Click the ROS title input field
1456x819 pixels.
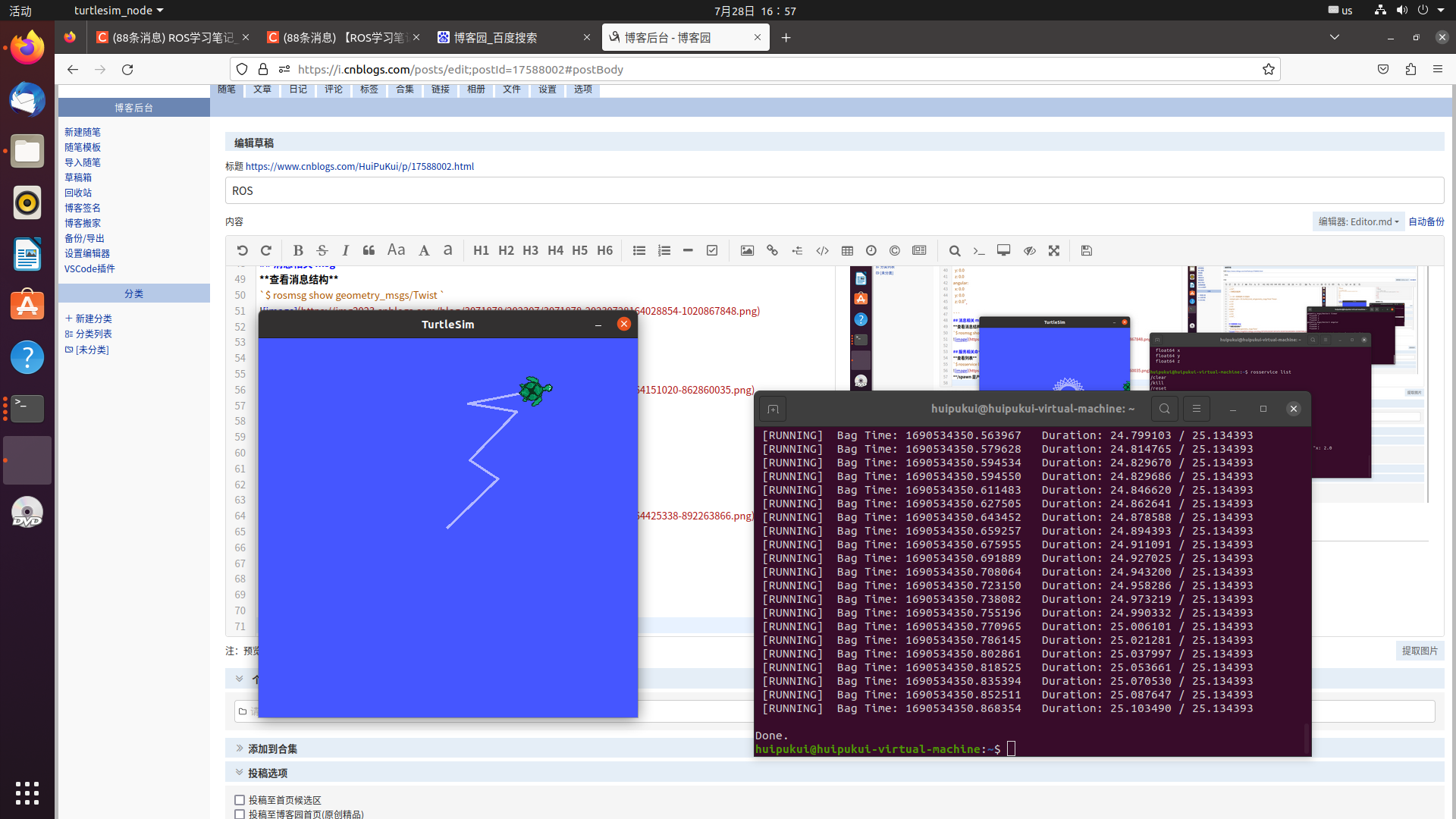point(834,191)
